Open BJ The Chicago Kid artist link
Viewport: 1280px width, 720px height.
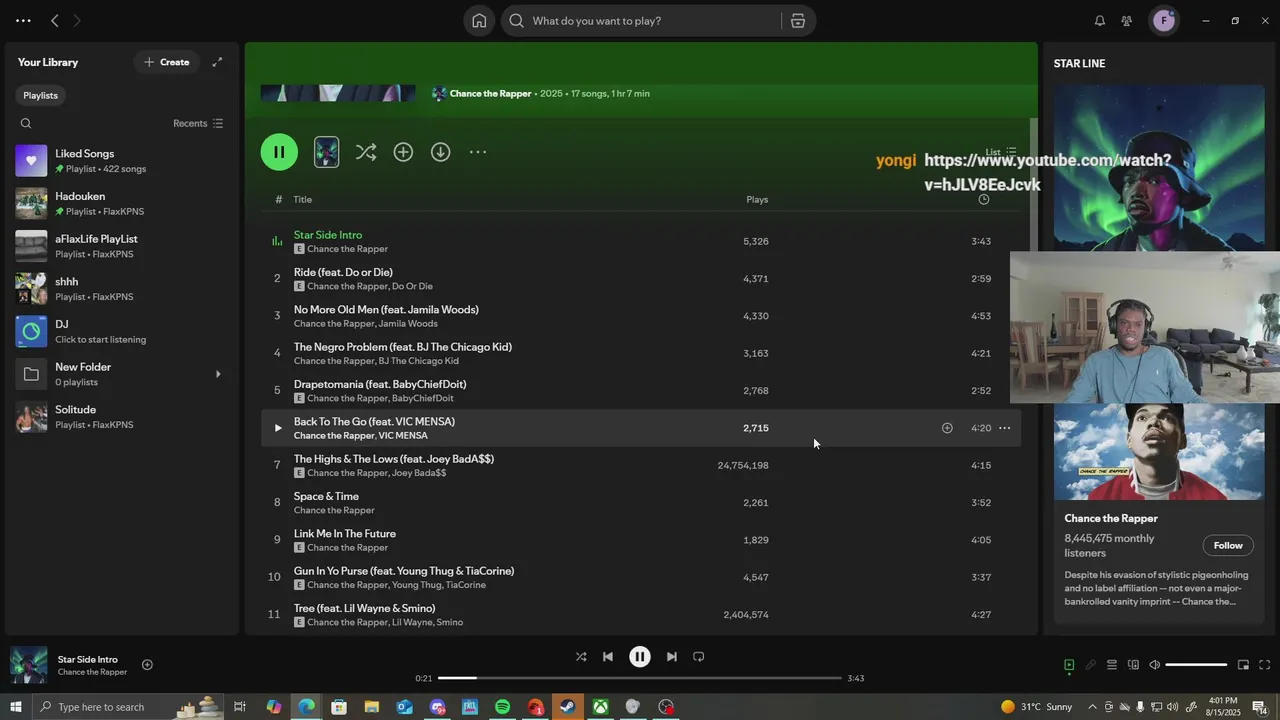tap(418, 361)
